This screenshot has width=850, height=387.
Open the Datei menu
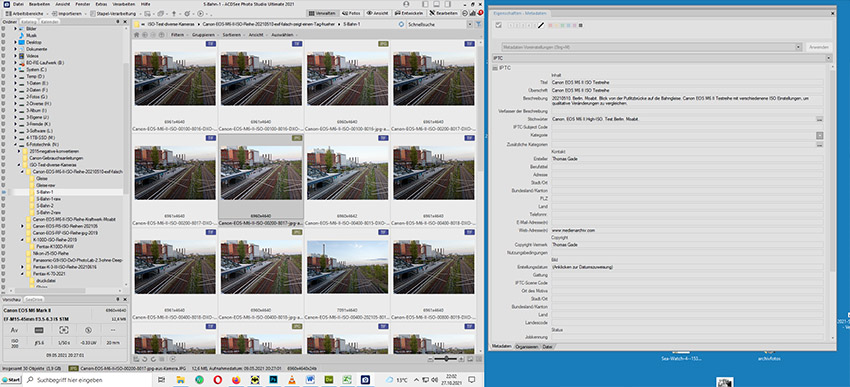coord(18,4)
